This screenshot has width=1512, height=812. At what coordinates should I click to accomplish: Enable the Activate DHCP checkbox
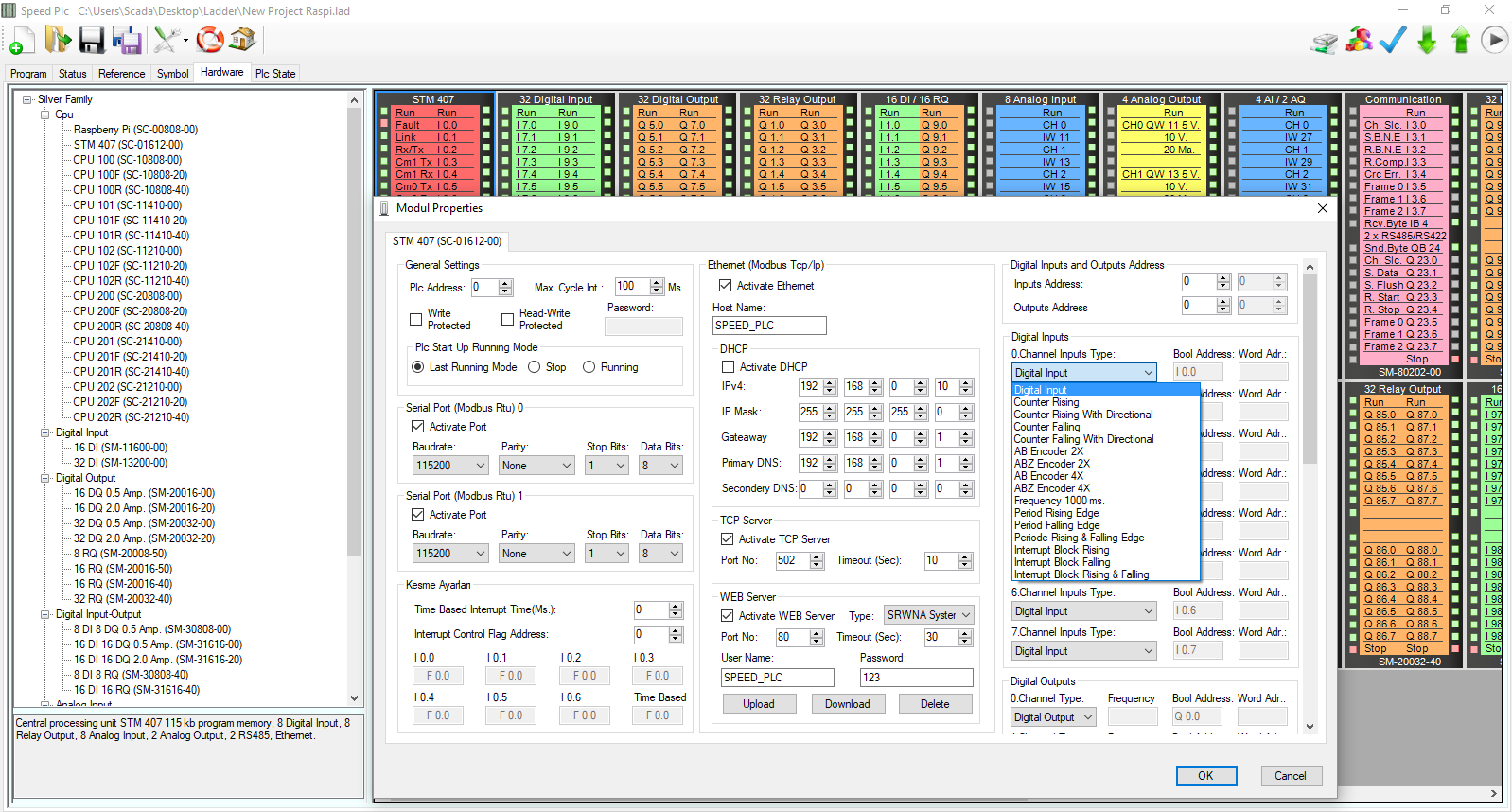(728, 367)
